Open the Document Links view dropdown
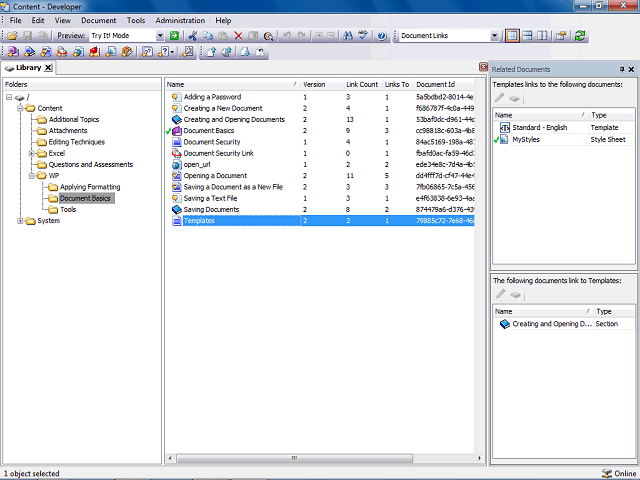Viewport: 640px width, 480px height. [x=494, y=36]
